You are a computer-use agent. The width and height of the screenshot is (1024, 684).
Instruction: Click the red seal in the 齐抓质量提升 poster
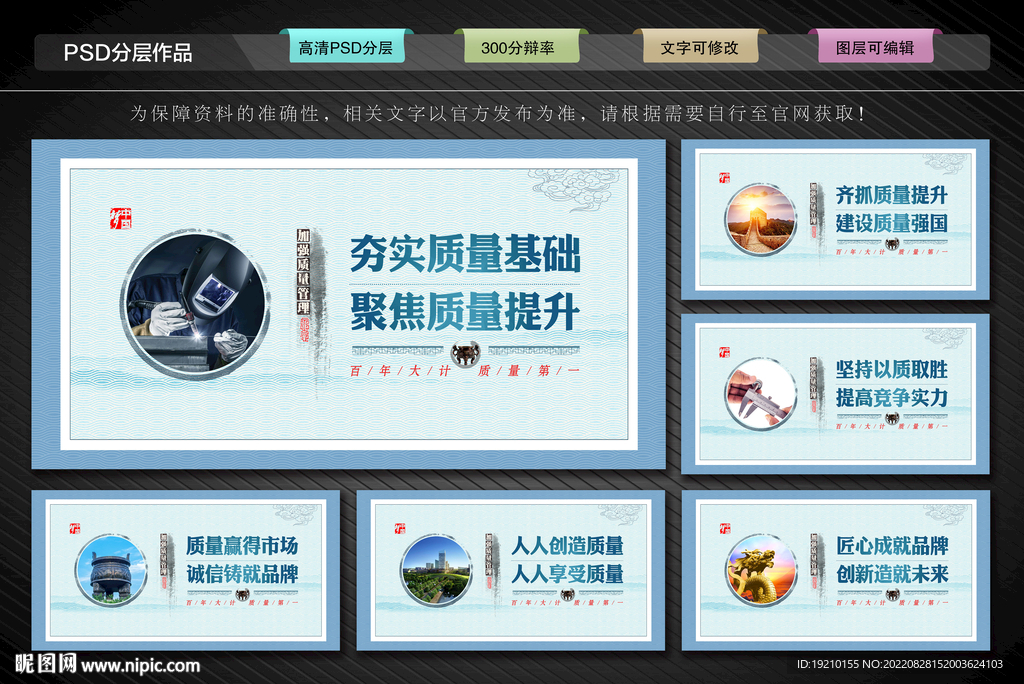[x=724, y=178]
